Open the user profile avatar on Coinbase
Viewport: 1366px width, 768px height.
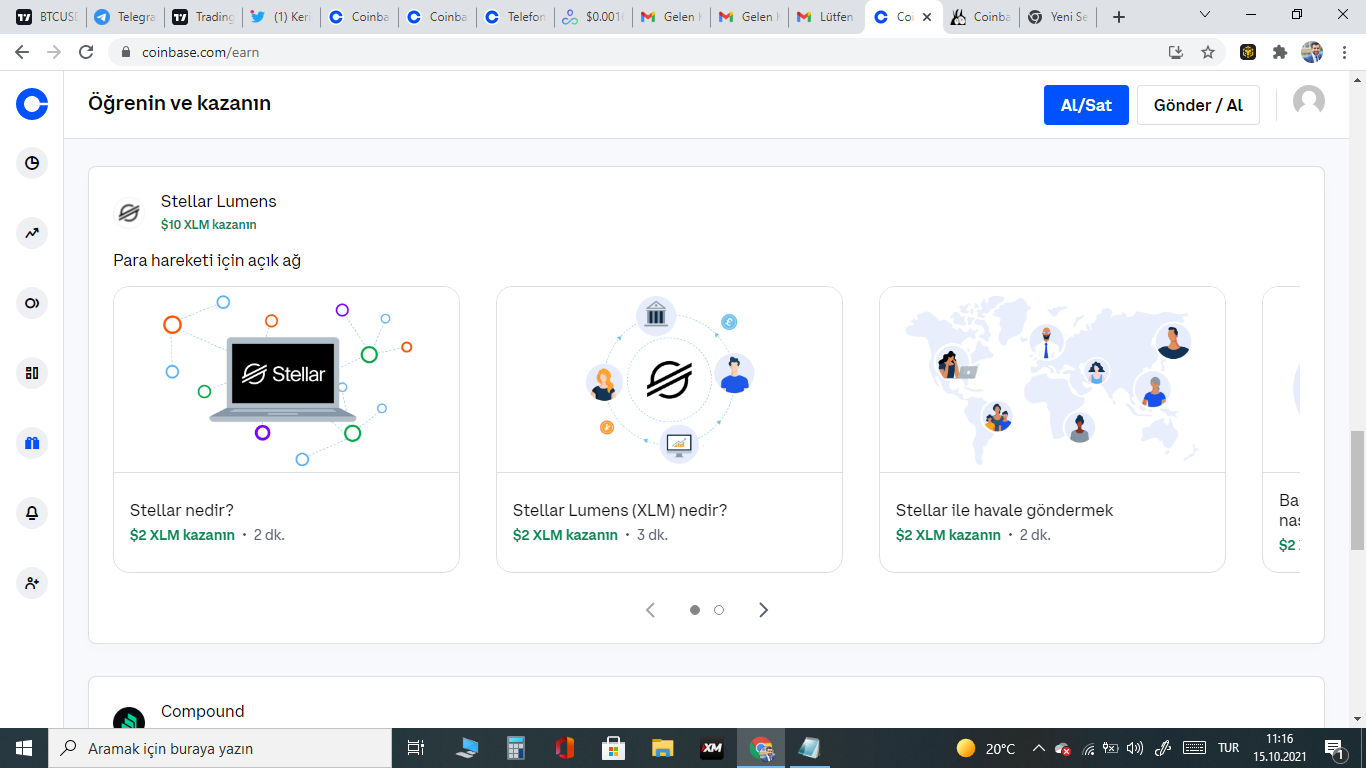pos(1309,101)
